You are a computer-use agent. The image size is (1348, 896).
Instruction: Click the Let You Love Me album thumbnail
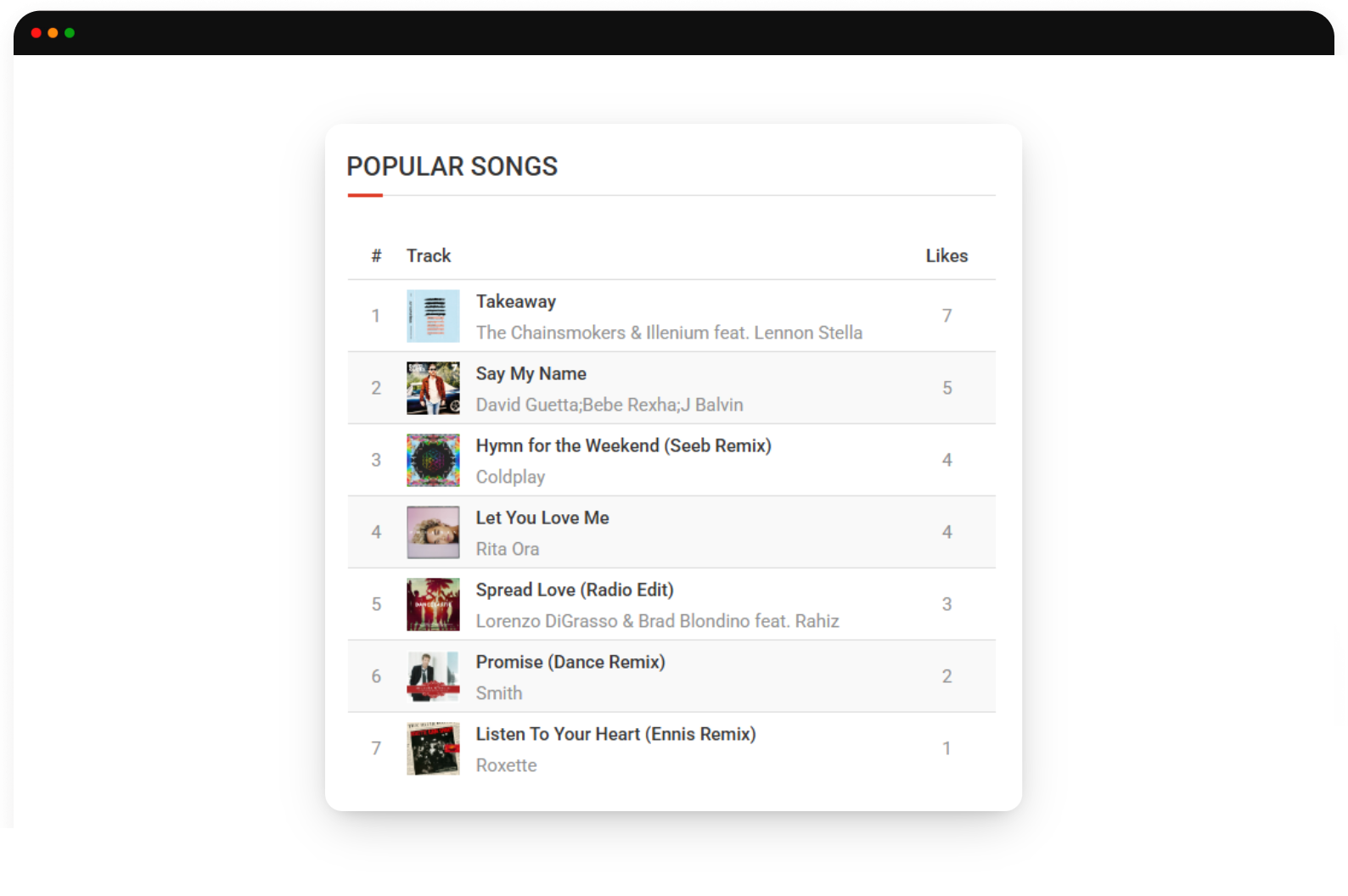[433, 532]
